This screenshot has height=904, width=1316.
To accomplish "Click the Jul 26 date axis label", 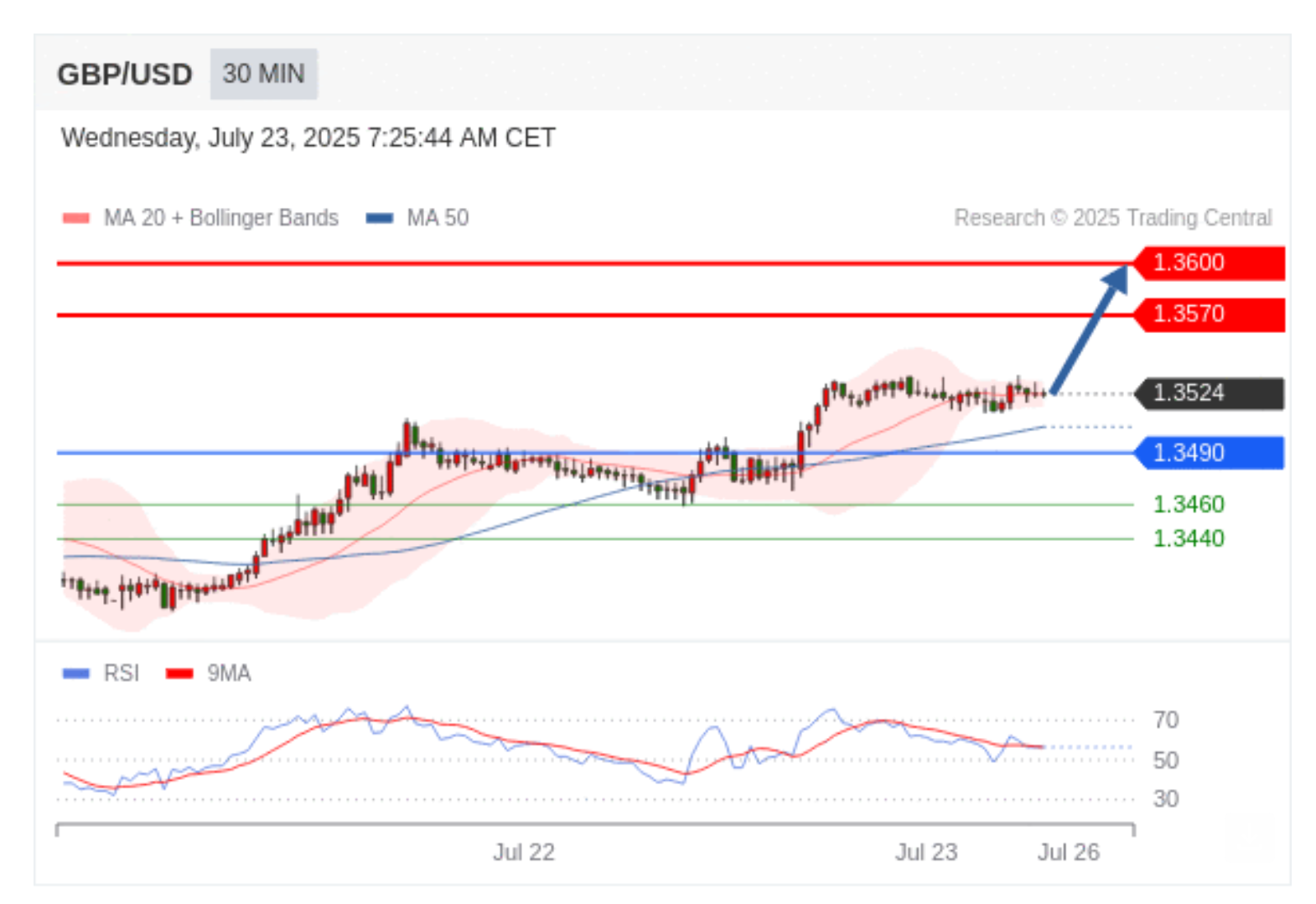I will pyautogui.click(x=1069, y=852).
